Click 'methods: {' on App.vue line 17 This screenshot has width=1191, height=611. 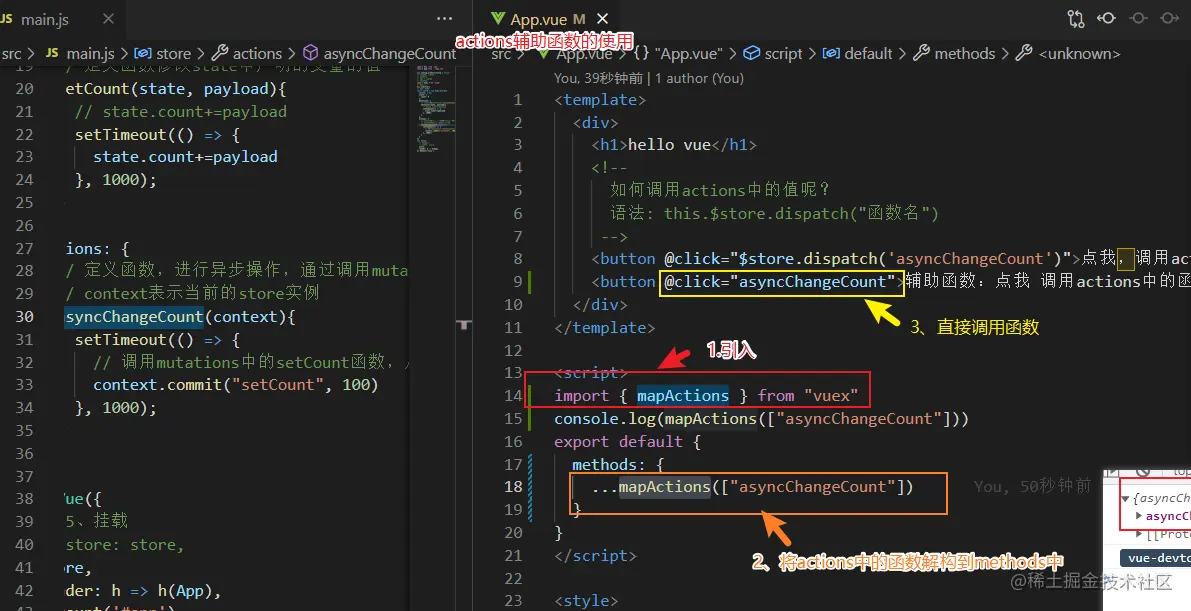[618, 464]
